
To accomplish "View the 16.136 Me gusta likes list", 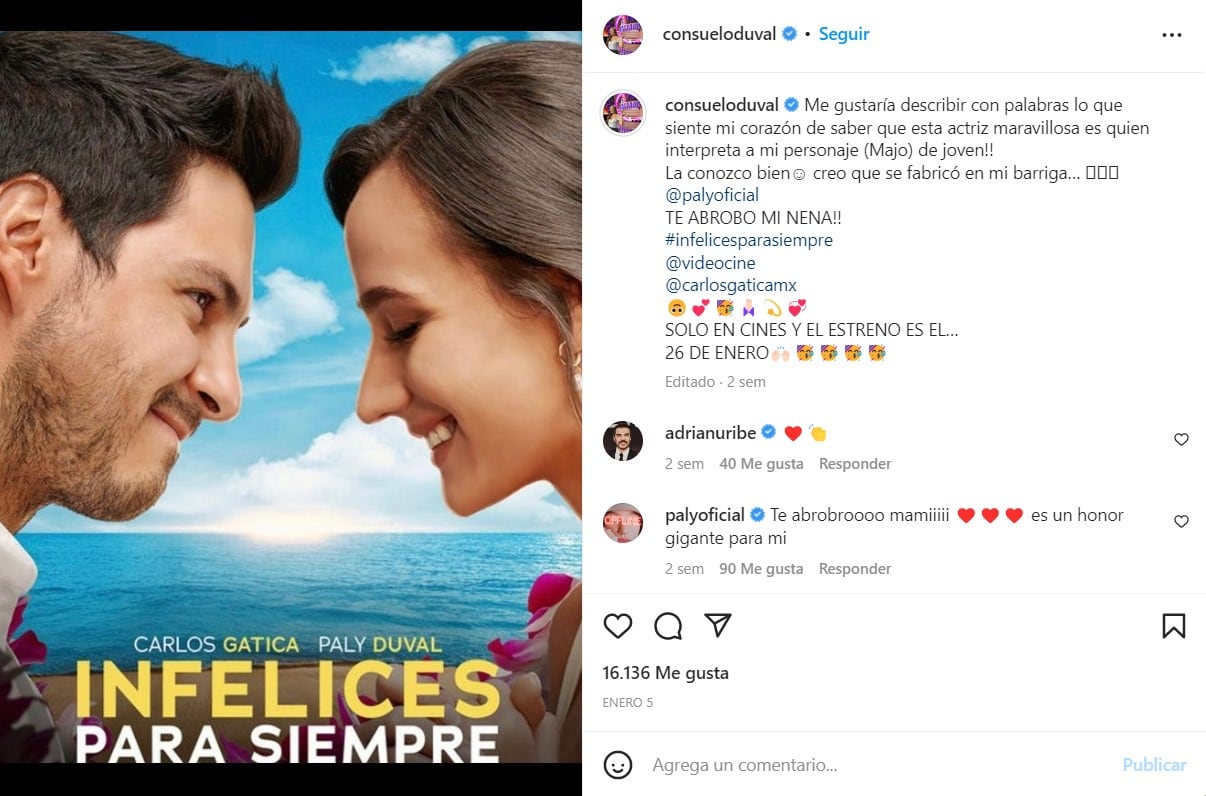I will [666, 673].
